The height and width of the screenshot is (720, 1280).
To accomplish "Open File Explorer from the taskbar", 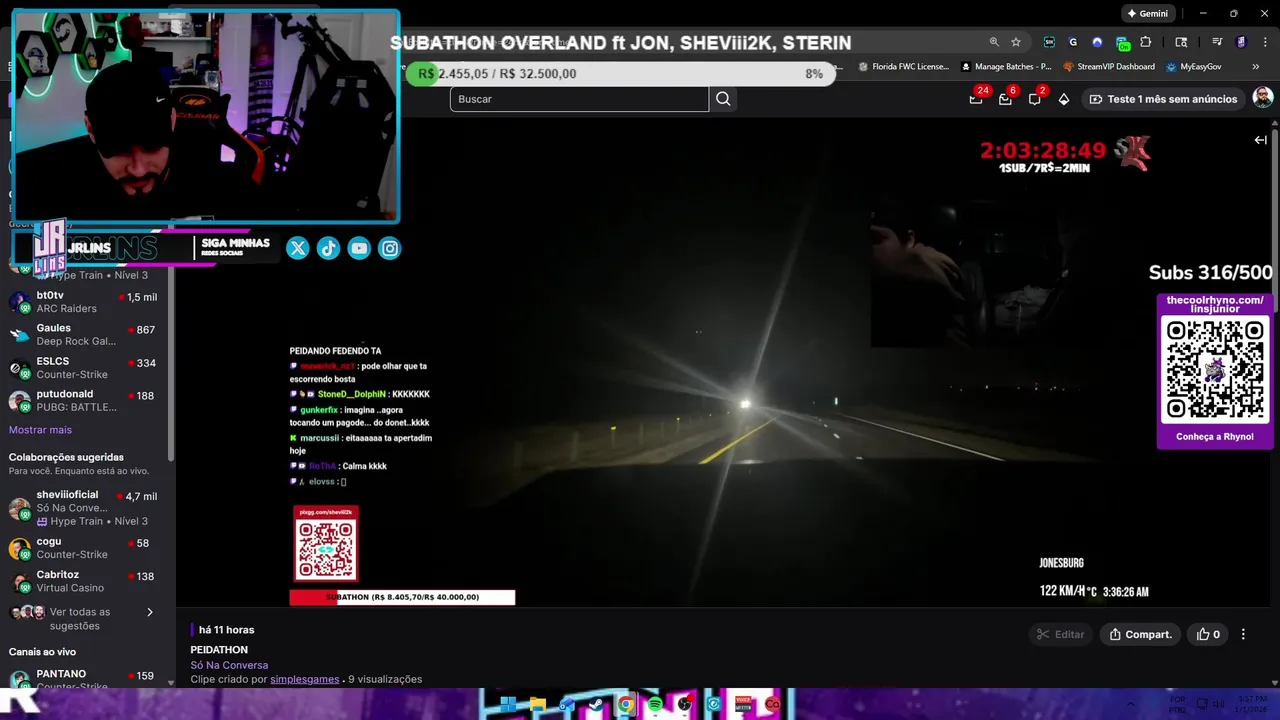I will 538,704.
